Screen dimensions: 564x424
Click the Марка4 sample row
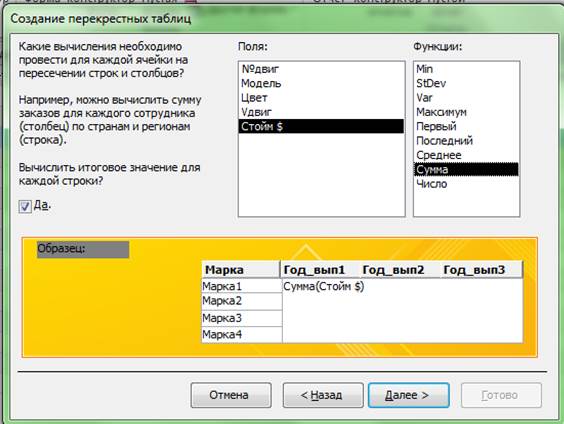tap(242, 334)
